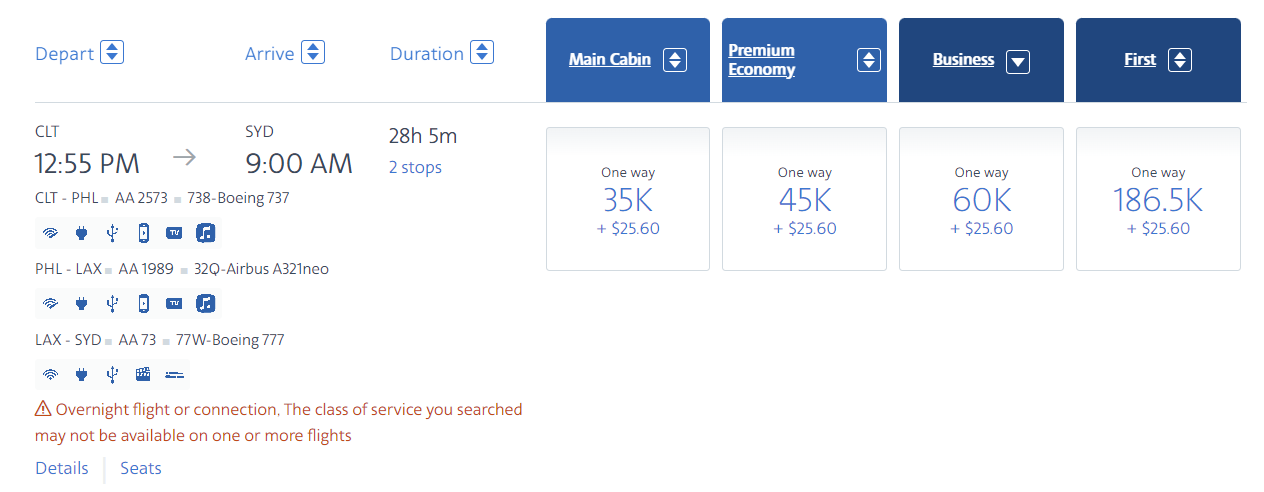Click the music icon on CLT-PHL flight
This screenshot has height=492, width=1264.
pyautogui.click(x=205, y=233)
